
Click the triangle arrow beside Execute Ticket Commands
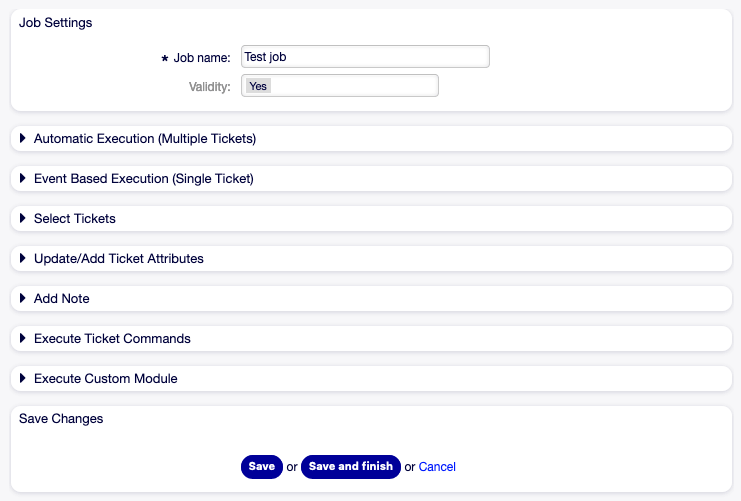click(x=23, y=339)
